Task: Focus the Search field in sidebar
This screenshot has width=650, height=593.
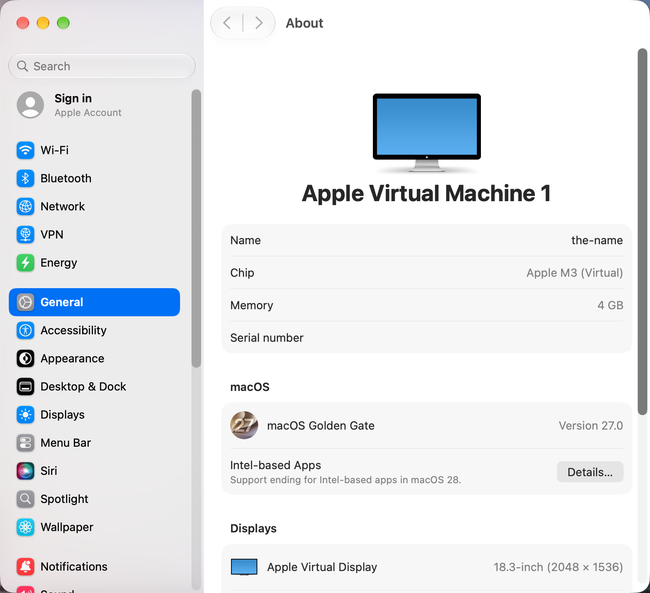Action: point(102,66)
